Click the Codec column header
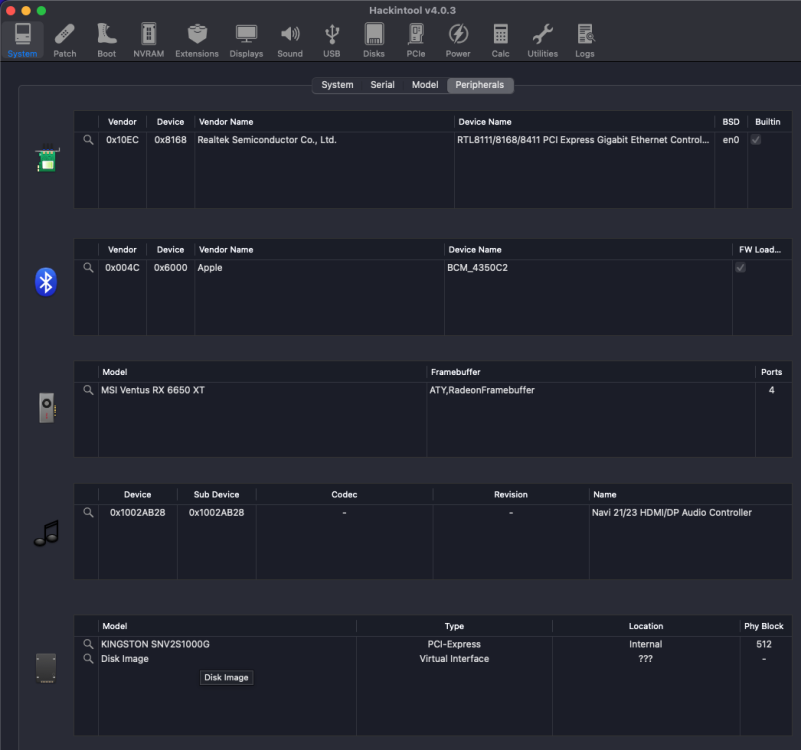The width and height of the screenshot is (801, 750). pos(344,494)
